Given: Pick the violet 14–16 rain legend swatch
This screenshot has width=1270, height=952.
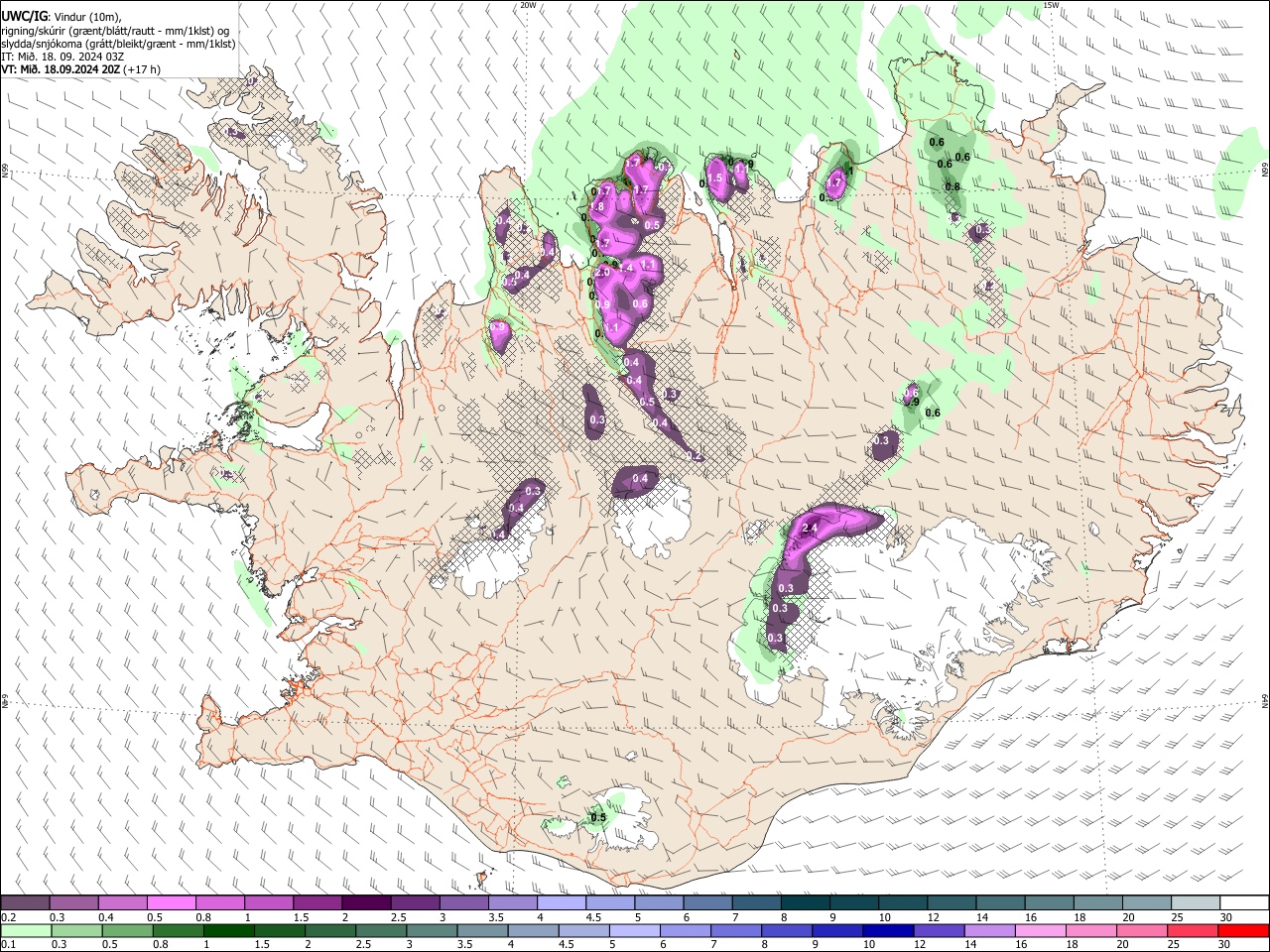Looking at the screenshot, I should (990, 931).
